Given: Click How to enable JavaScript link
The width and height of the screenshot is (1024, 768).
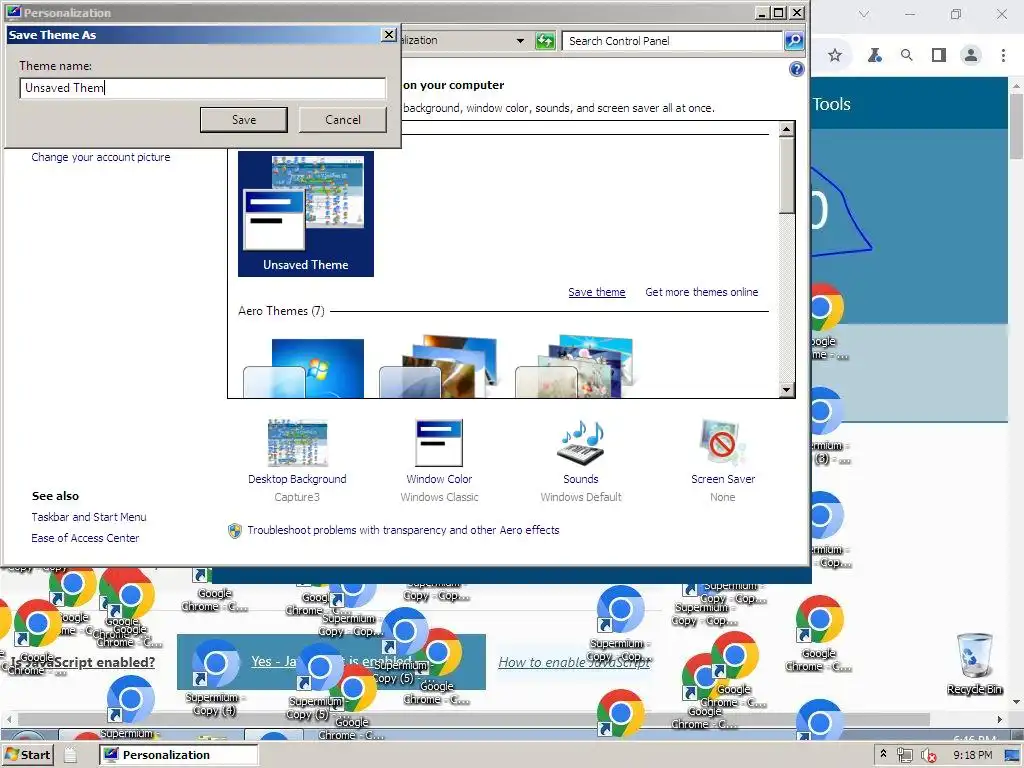Looking at the screenshot, I should coord(575,662).
